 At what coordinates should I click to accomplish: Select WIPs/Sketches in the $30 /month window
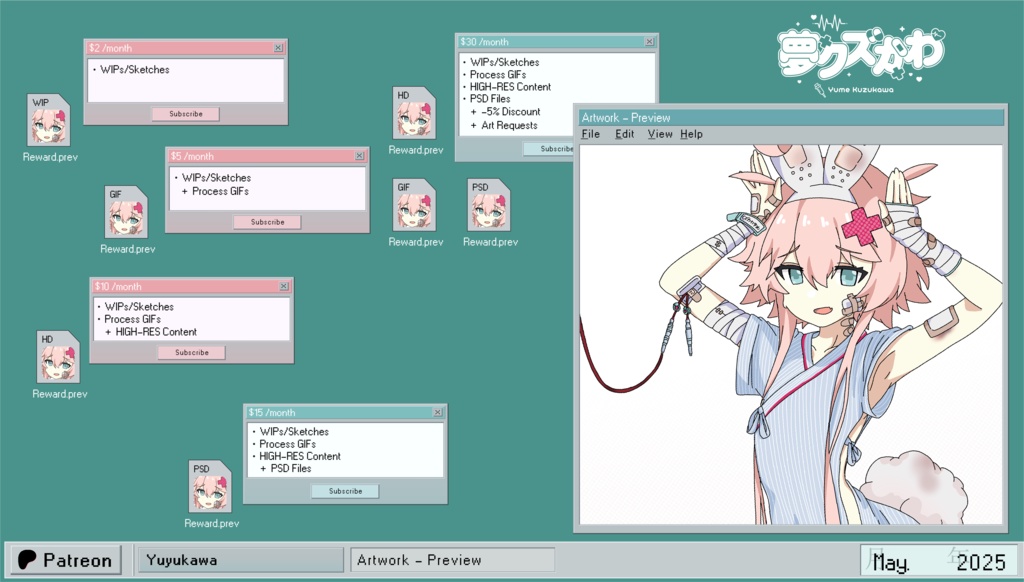[504, 62]
